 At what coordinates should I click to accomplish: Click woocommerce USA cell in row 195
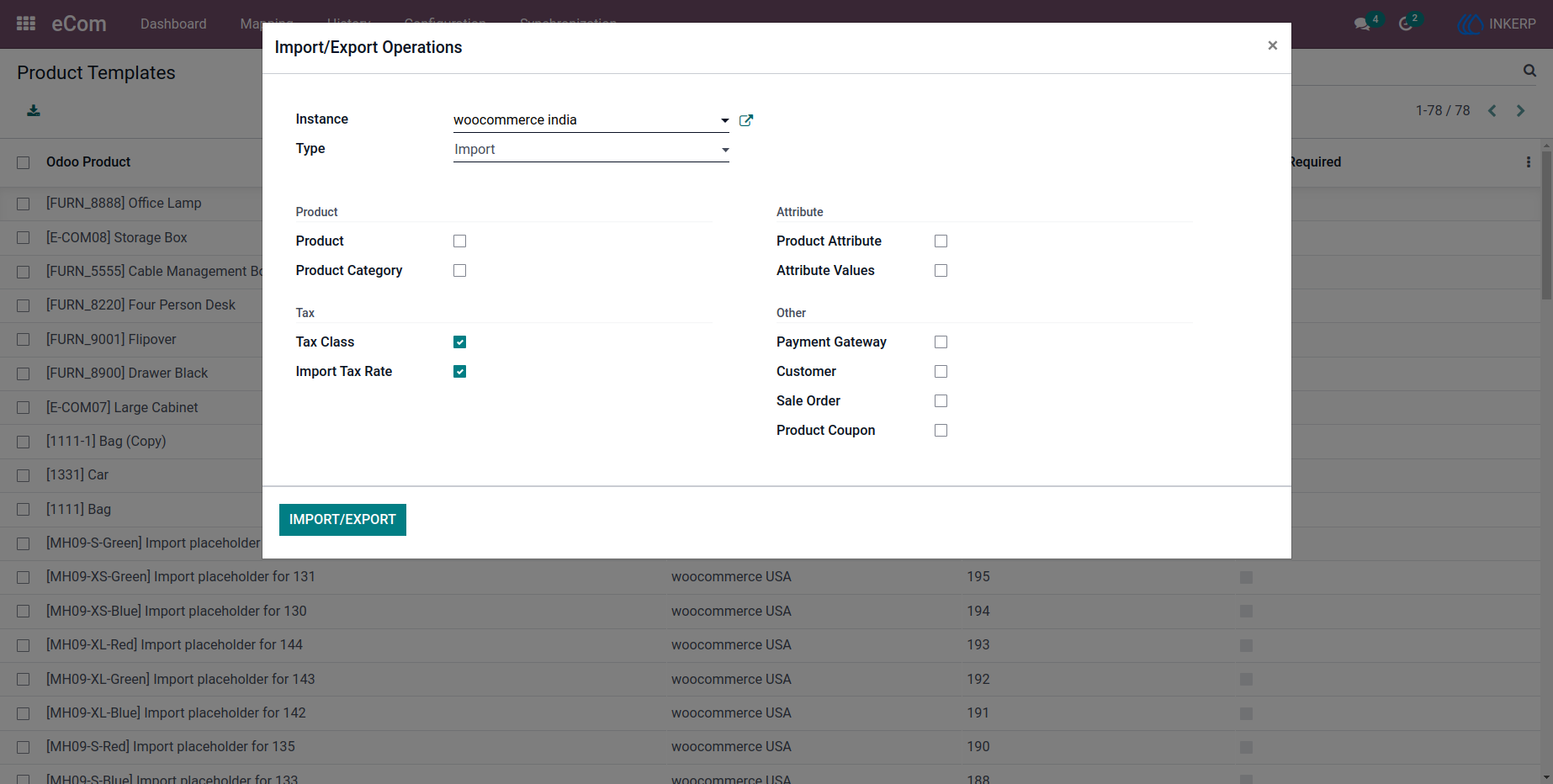(x=731, y=576)
